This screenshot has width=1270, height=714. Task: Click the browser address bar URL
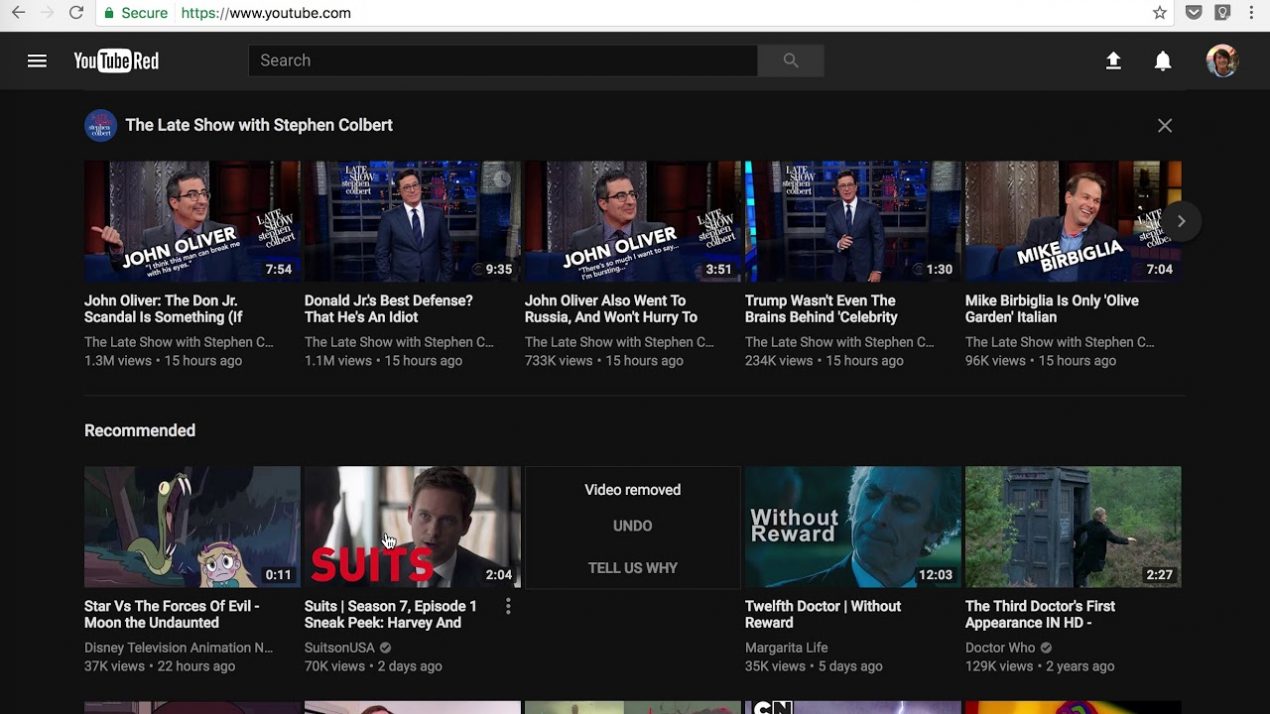(266, 13)
